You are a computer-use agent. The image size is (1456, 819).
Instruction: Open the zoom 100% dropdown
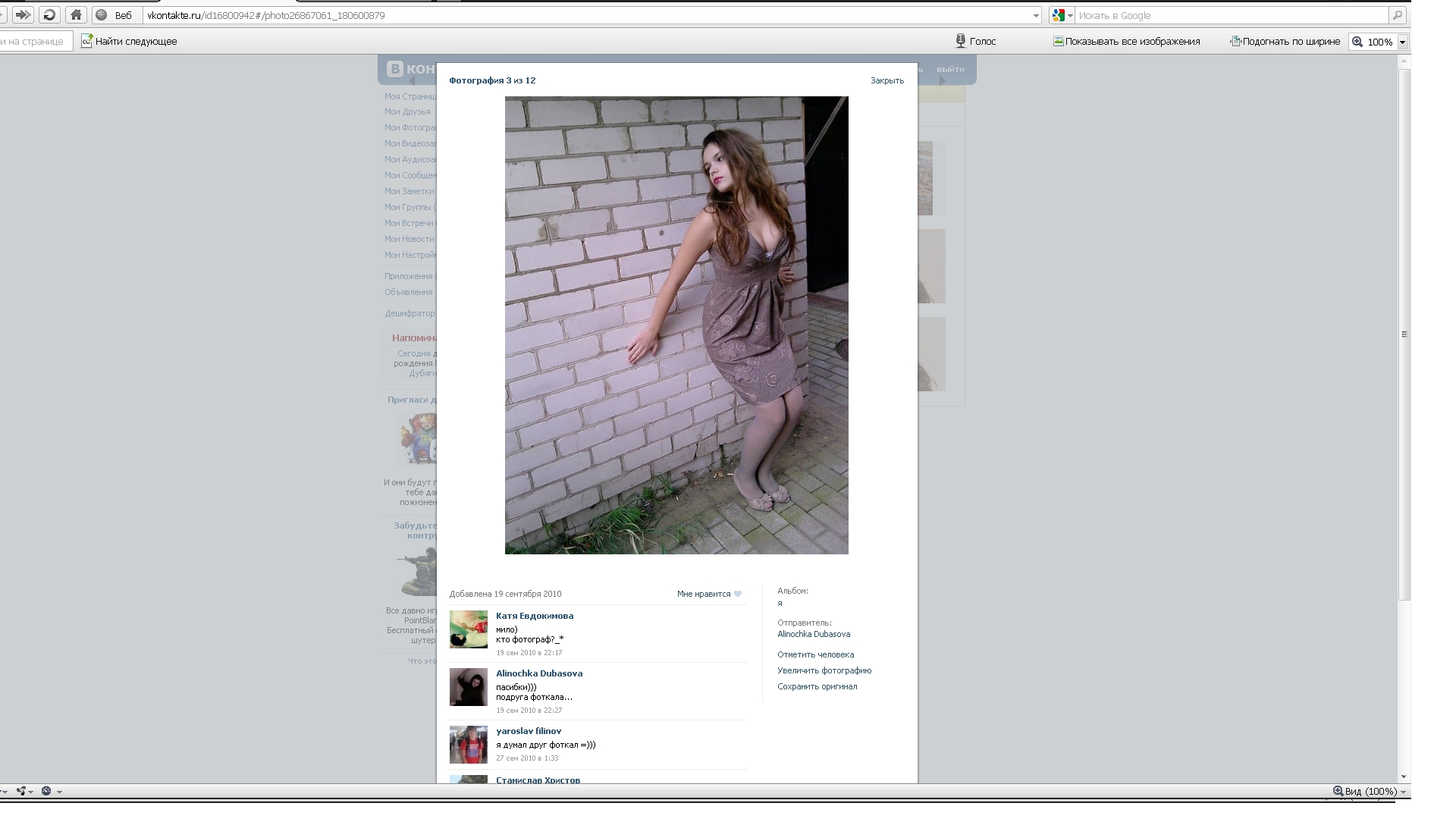point(1403,42)
